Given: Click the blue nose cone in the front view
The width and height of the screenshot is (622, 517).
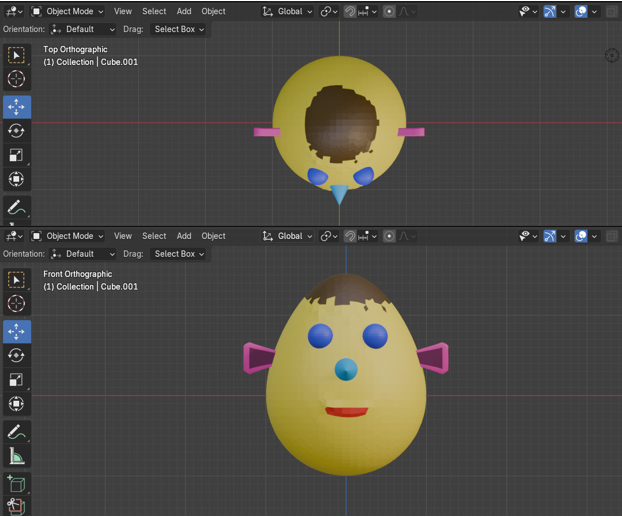Looking at the screenshot, I should 345,370.
